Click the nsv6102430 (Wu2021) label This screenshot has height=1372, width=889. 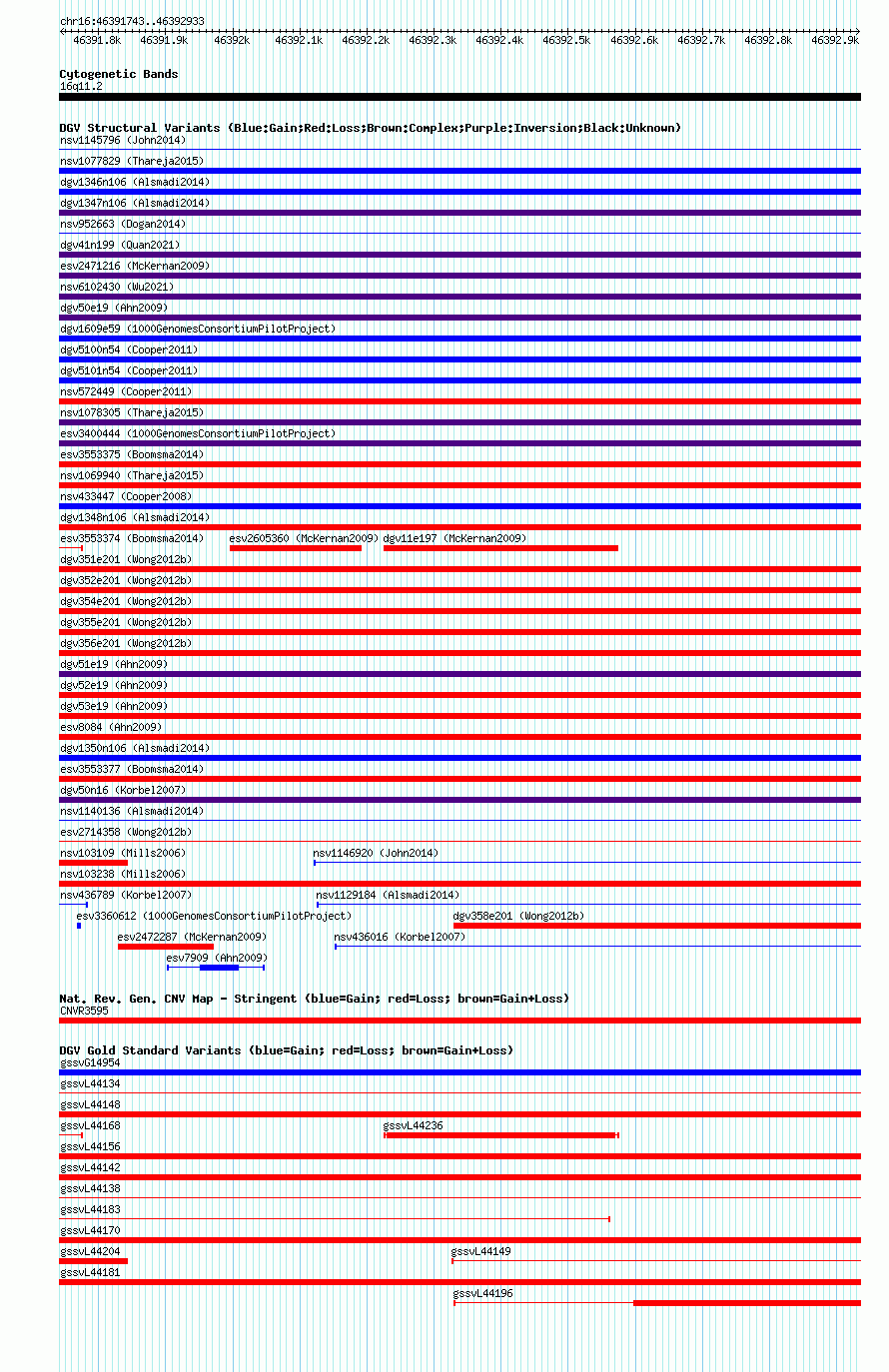[117, 287]
